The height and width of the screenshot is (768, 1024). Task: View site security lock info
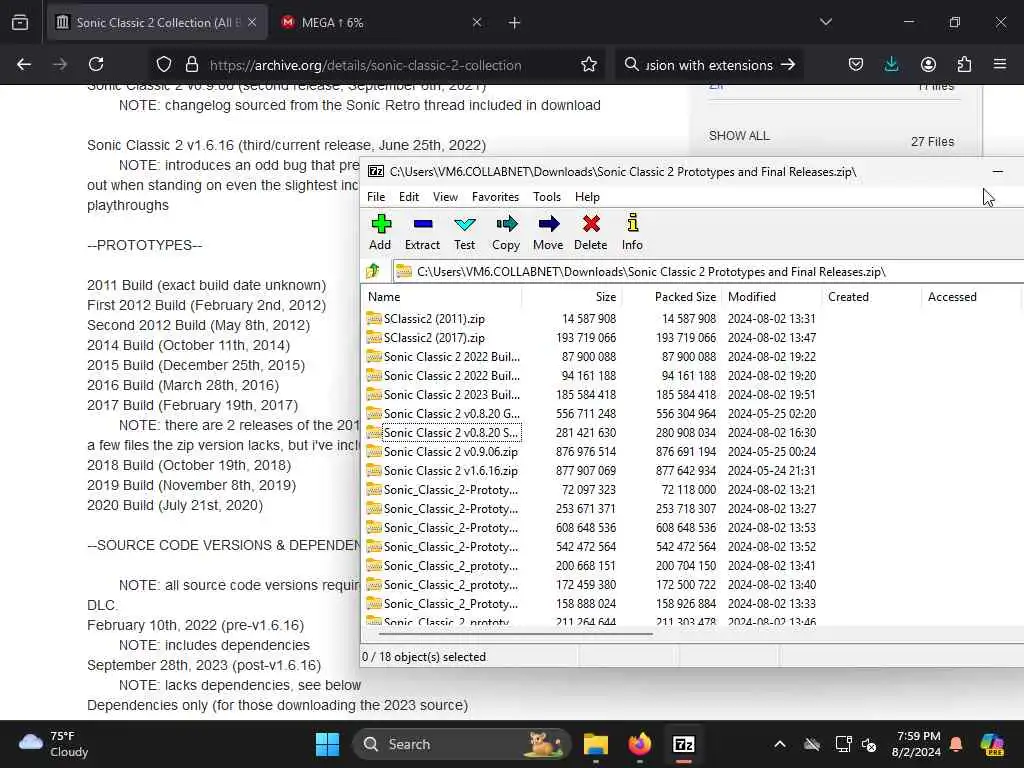point(191,65)
